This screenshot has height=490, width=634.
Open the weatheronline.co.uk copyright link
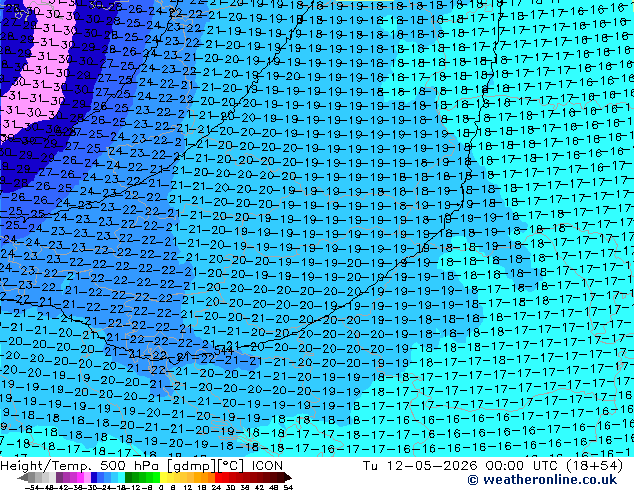pyautogui.click(x=542, y=480)
